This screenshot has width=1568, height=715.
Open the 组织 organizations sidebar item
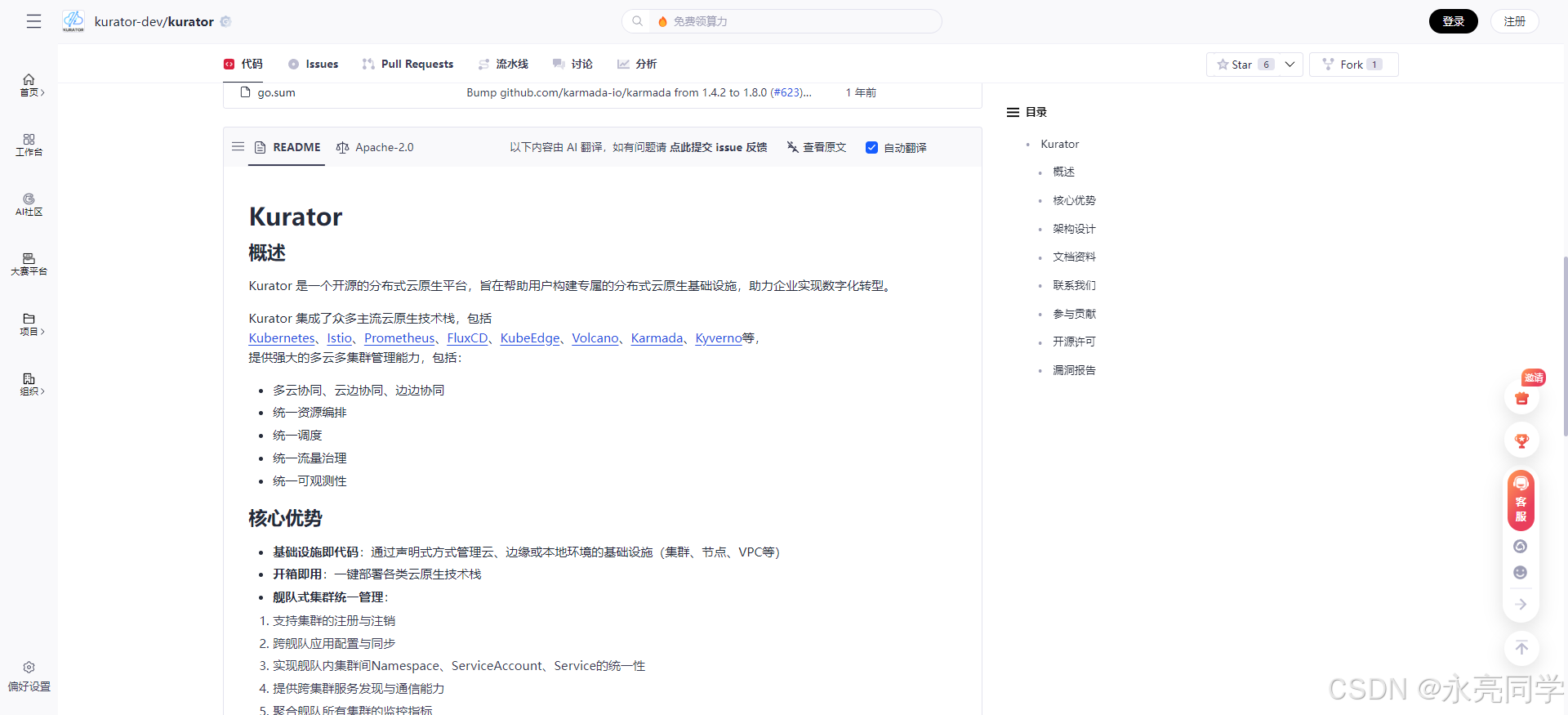pos(29,384)
